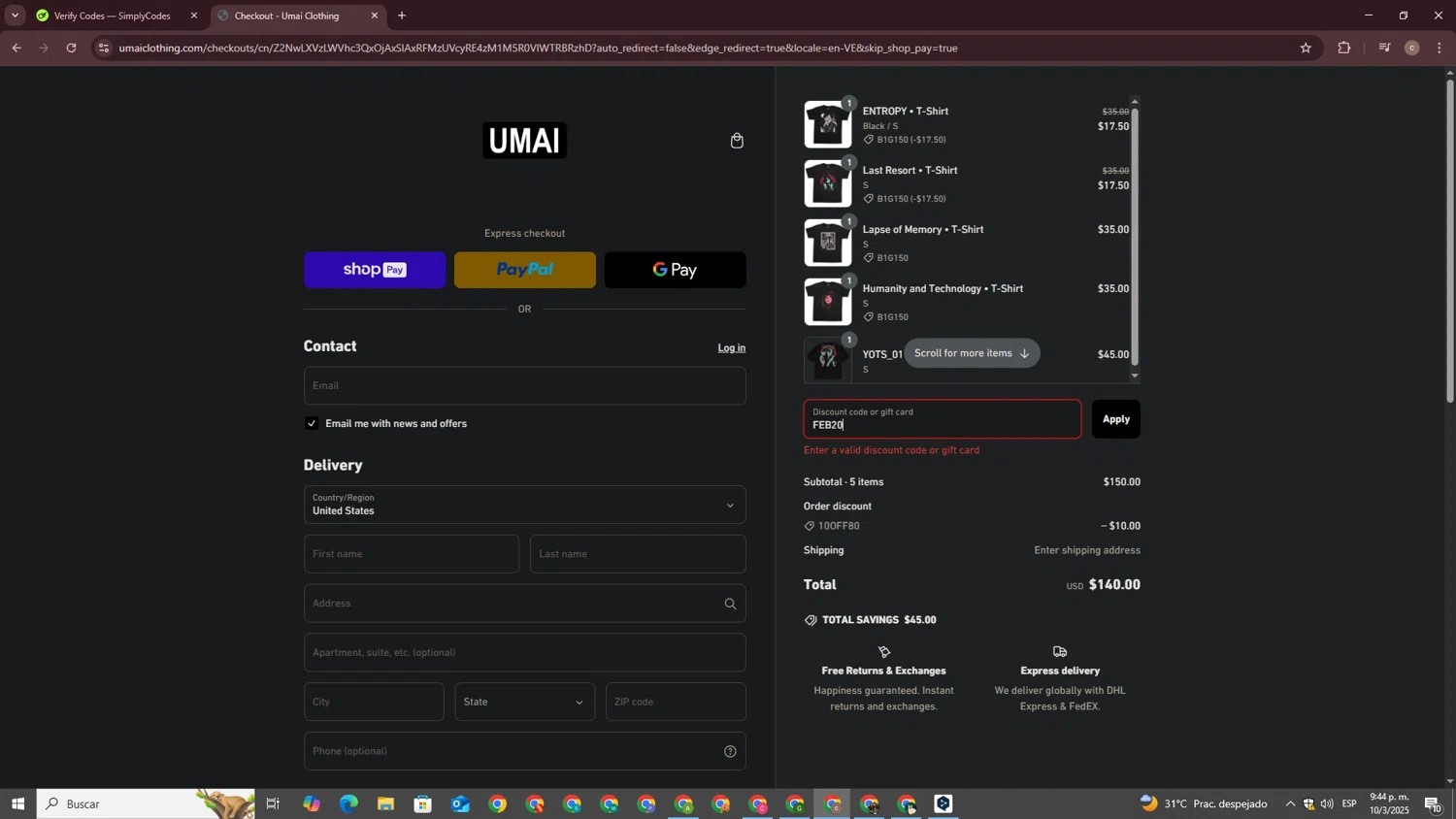Click the First name field

pos(412,554)
